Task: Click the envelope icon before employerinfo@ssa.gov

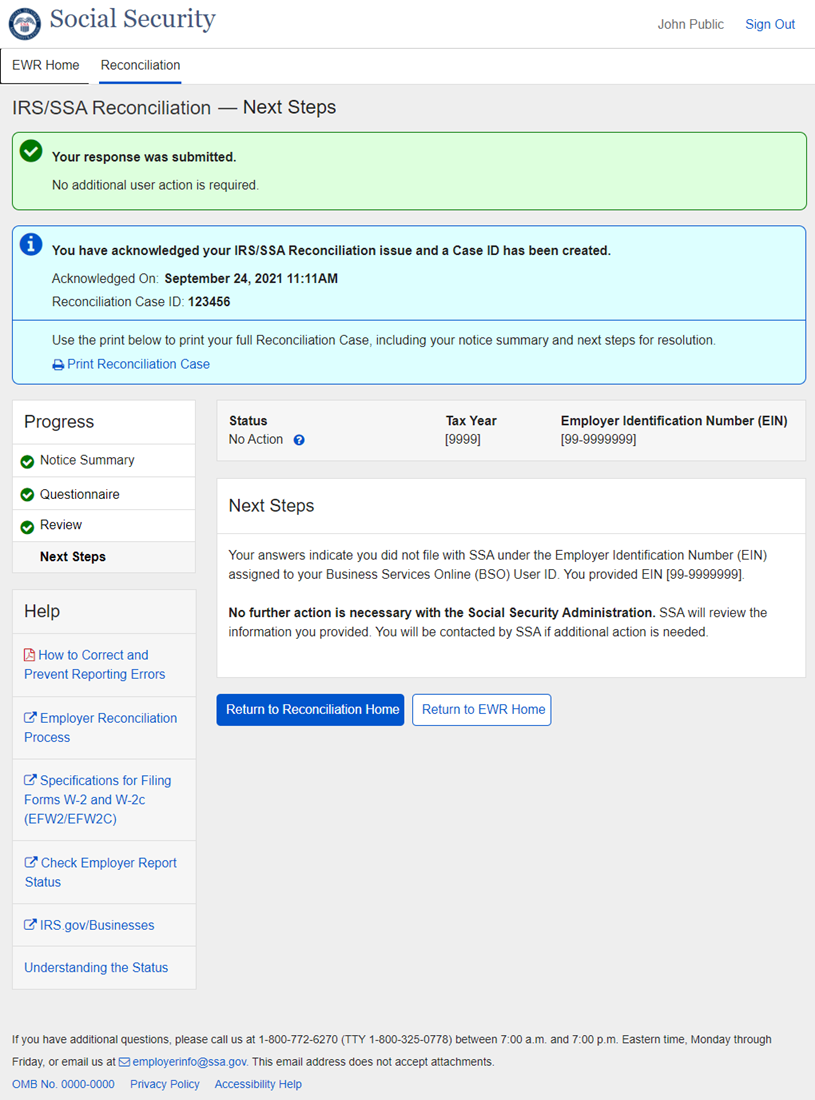Action: (124, 1062)
